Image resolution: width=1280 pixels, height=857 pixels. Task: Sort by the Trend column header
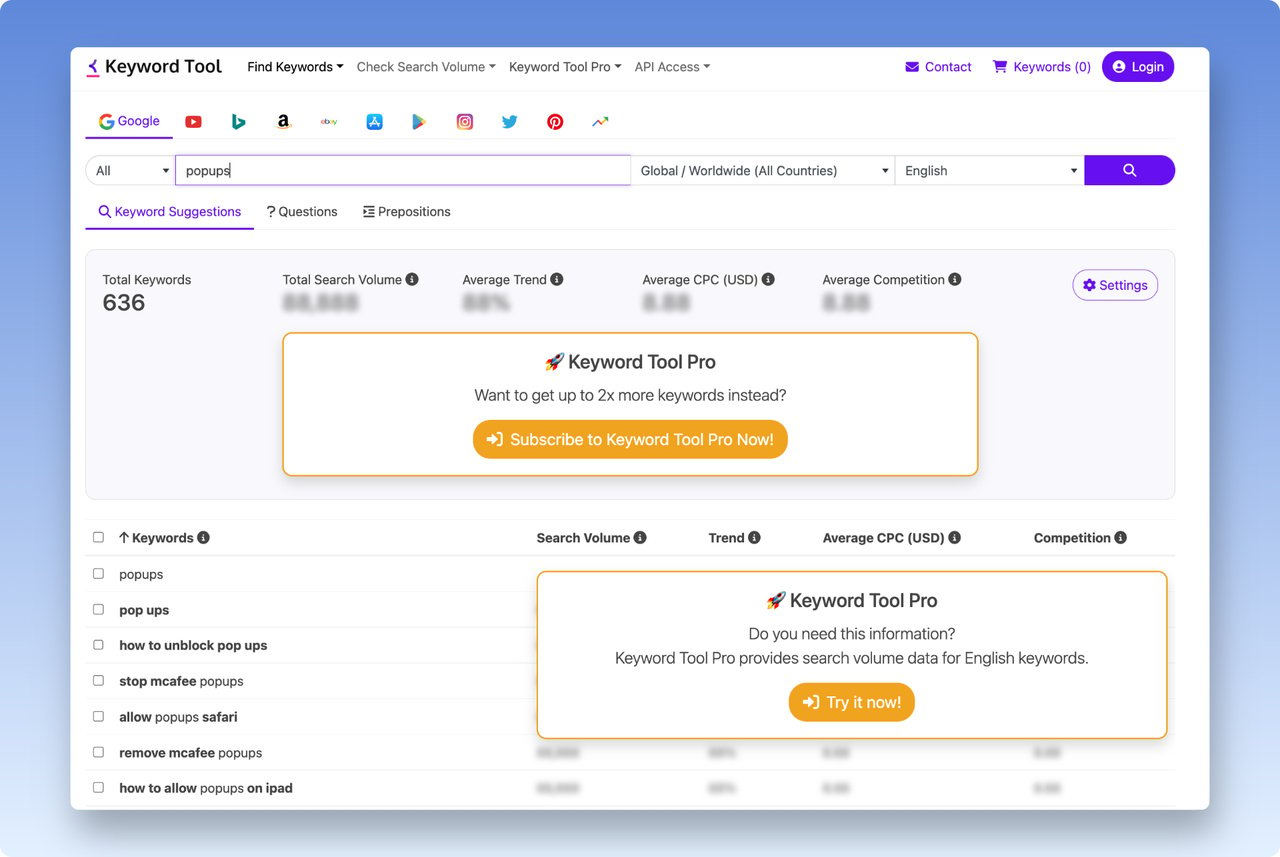(726, 538)
